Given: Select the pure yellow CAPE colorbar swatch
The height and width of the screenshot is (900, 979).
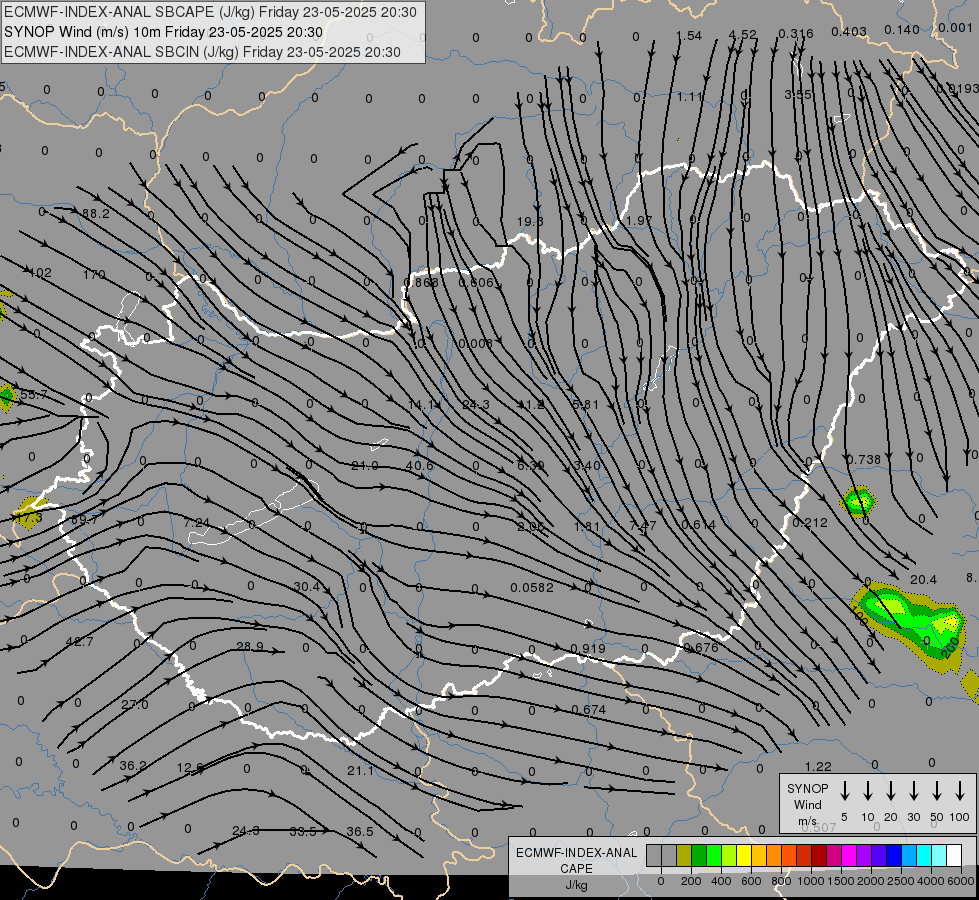Looking at the screenshot, I should point(744,855).
